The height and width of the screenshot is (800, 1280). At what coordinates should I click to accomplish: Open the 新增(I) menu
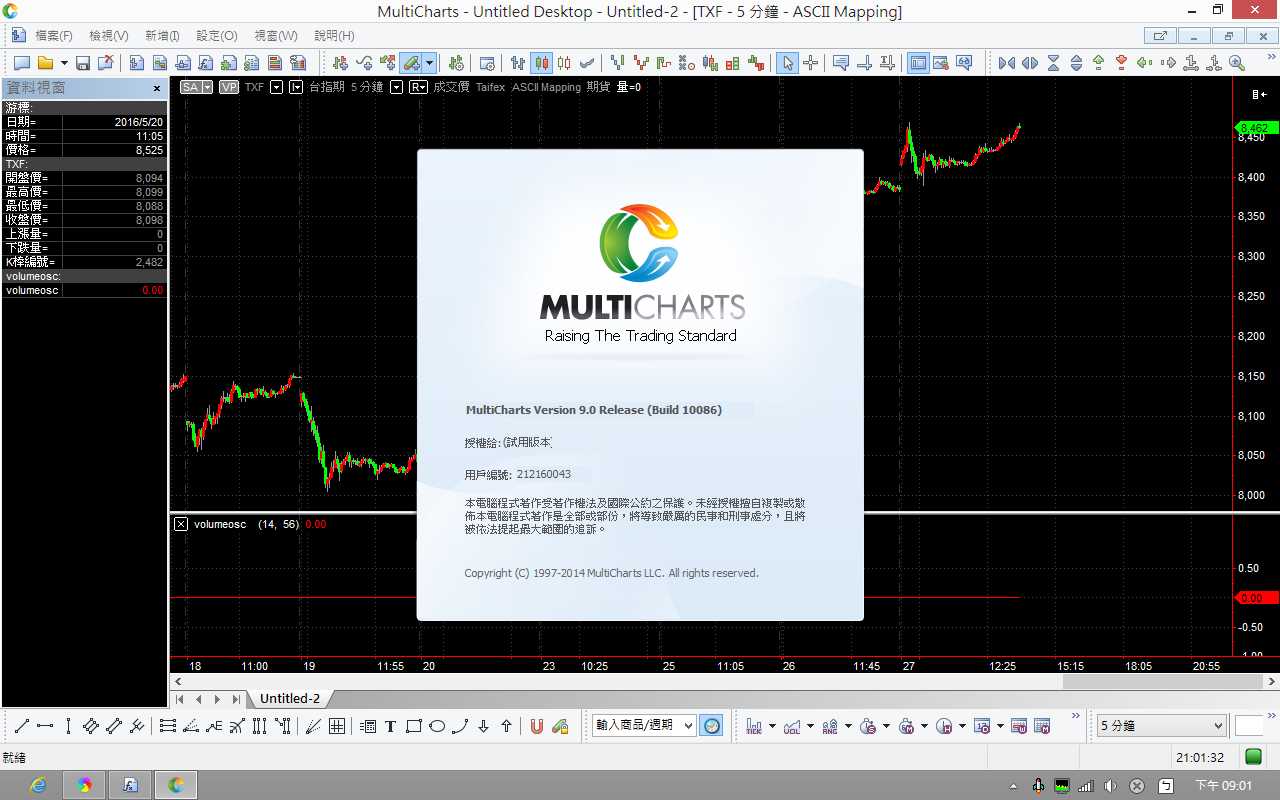(162, 35)
